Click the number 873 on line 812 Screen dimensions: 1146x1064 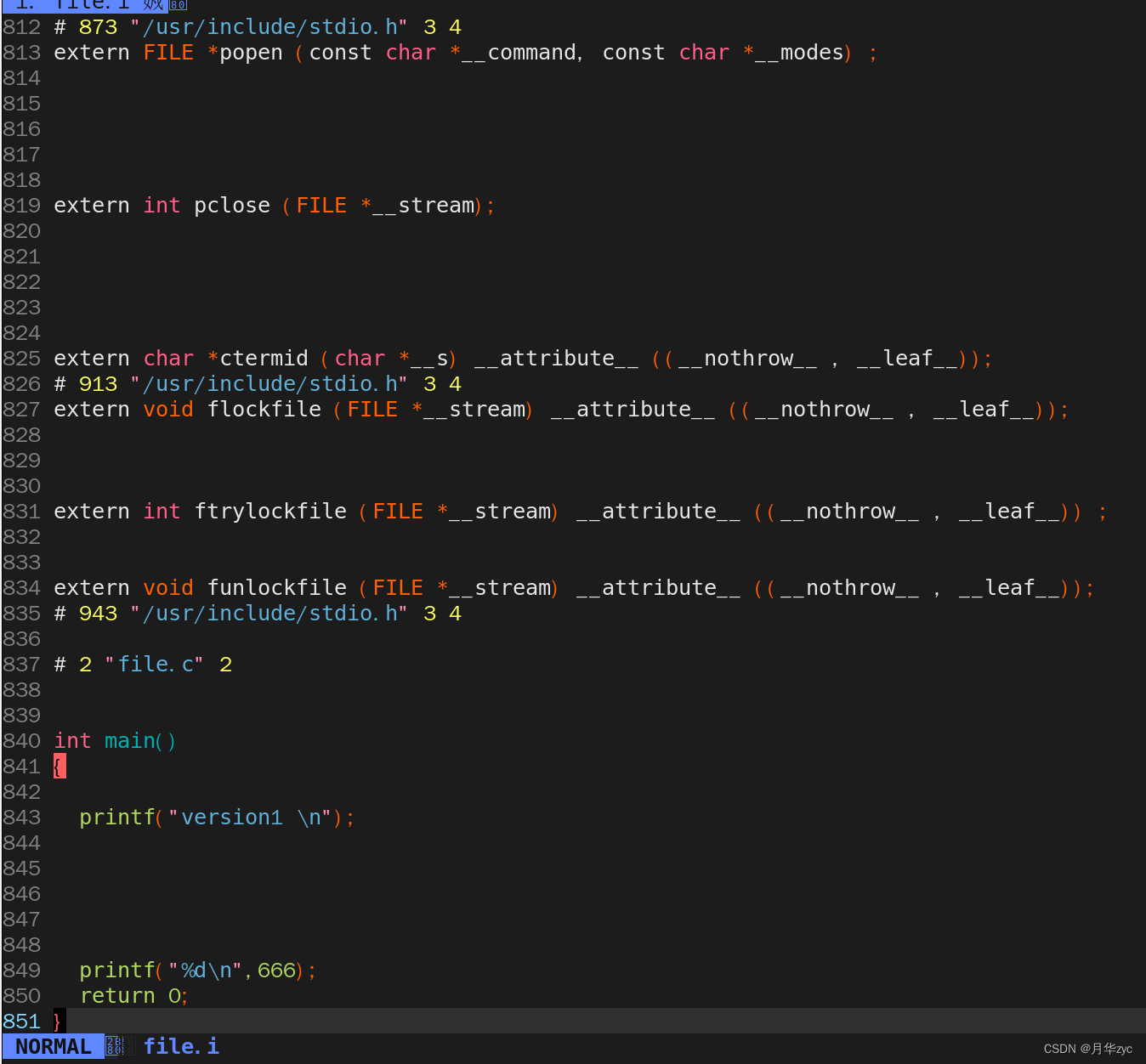[98, 27]
